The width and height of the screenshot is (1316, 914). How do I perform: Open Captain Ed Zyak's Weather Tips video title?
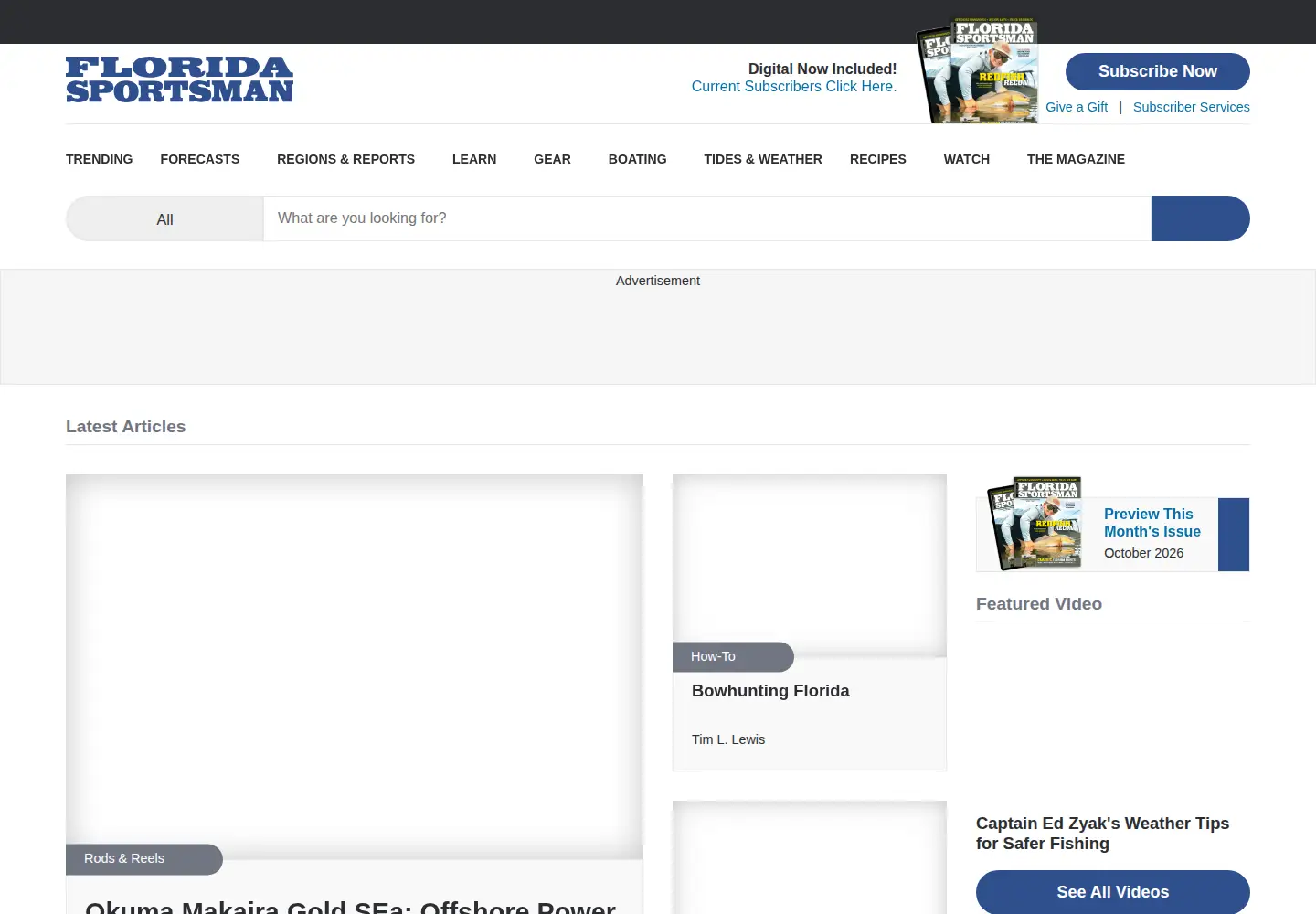[x=1102, y=834]
